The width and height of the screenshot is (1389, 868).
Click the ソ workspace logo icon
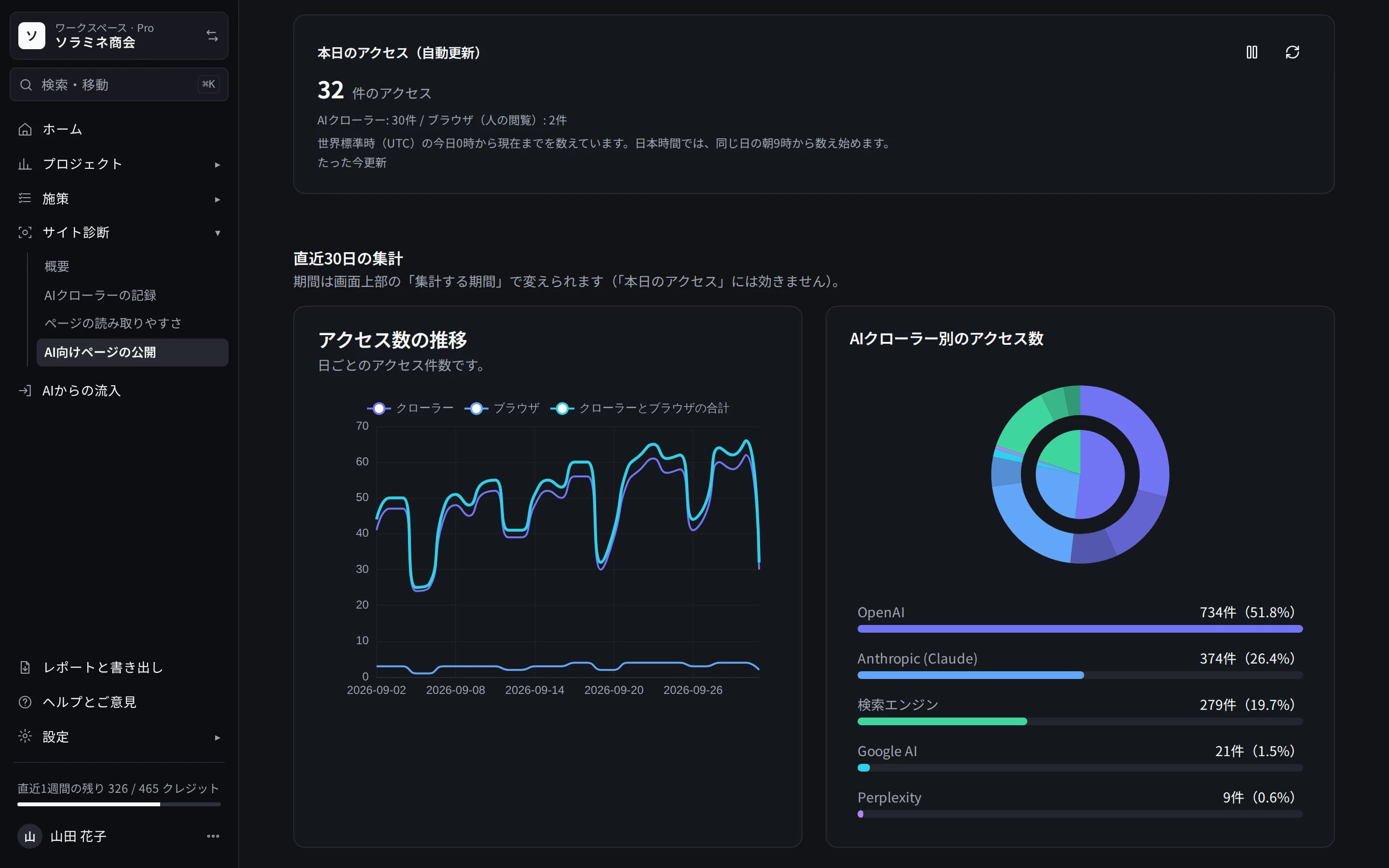[31, 36]
